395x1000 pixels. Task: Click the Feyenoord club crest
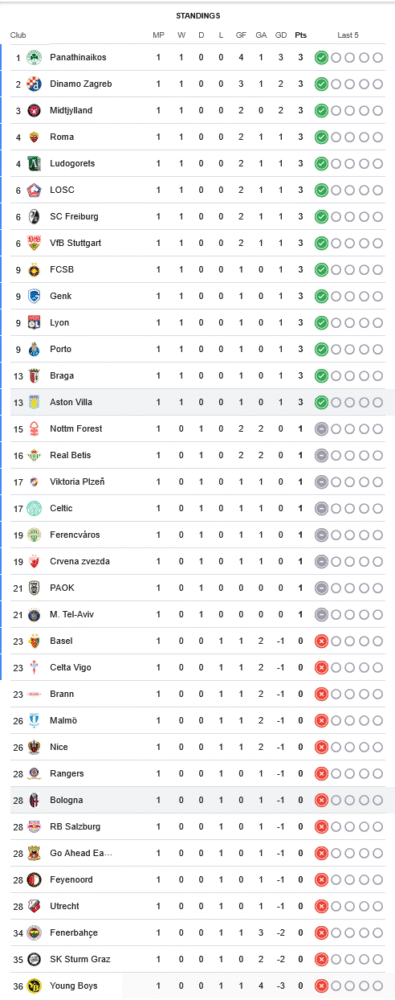point(34,880)
